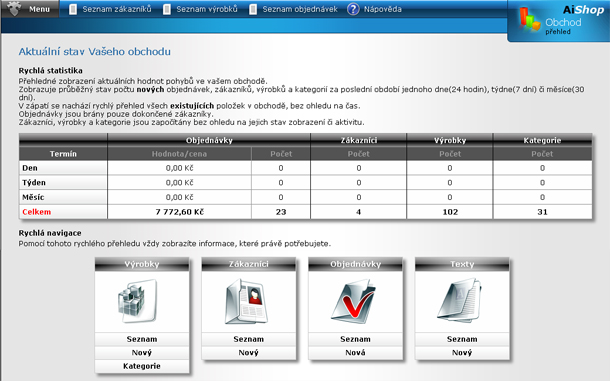Open Seznam under Texty card
This screenshot has width=610, height=381.
point(462,339)
